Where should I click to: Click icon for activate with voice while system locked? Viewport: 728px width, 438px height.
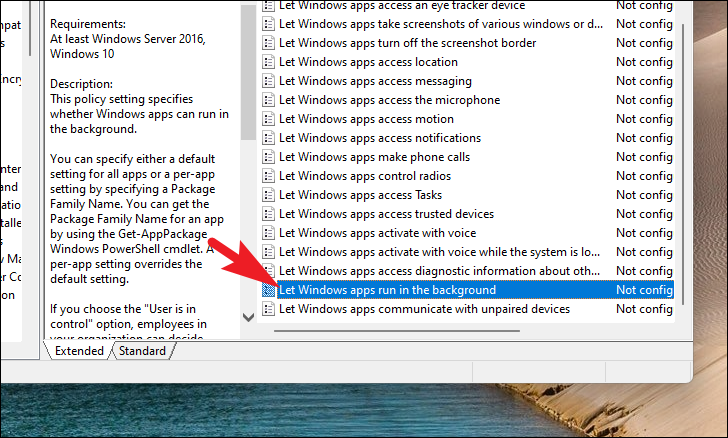pos(268,252)
